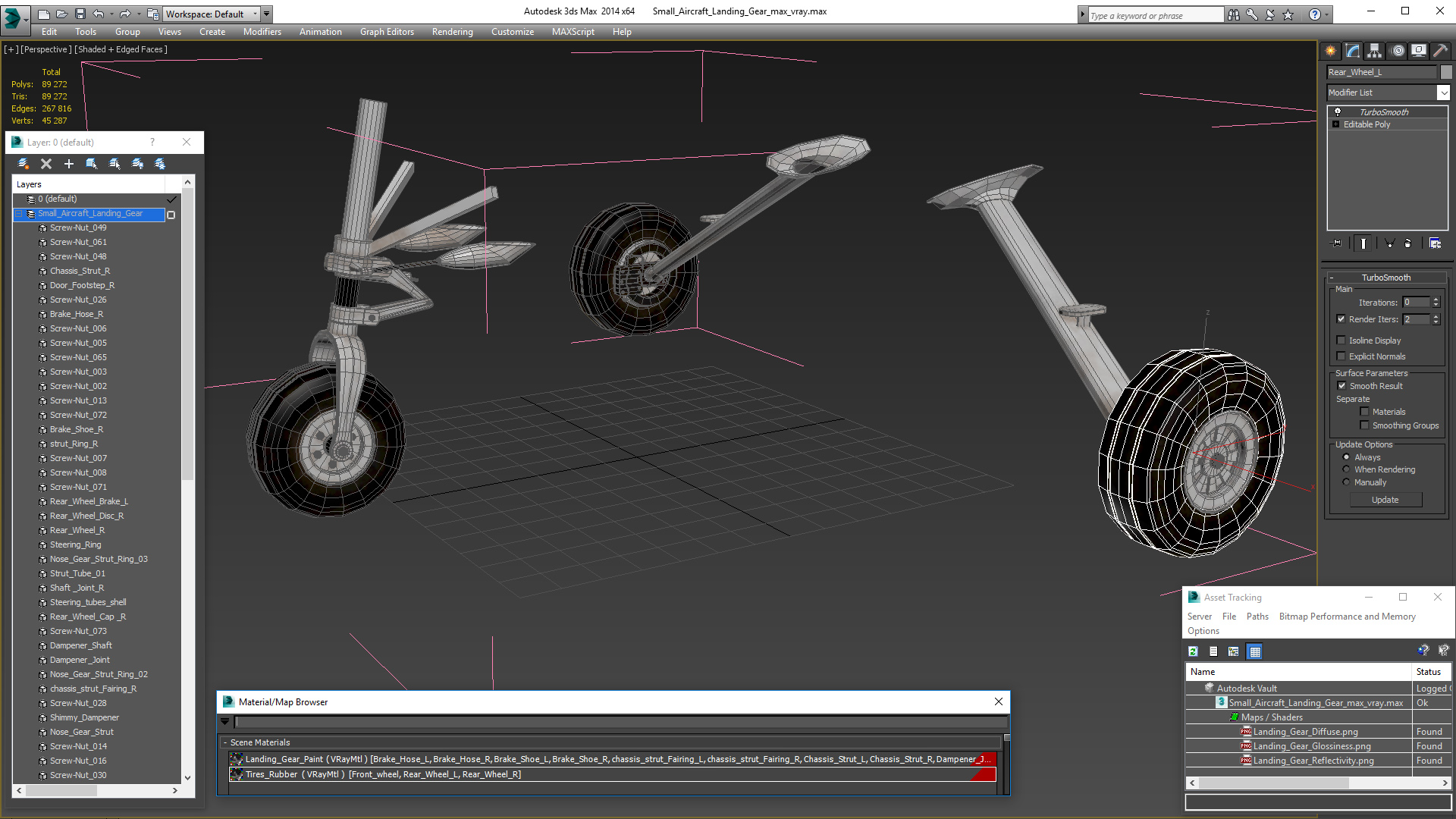Click the Rear_Wheel_L object color swatch

pyautogui.click(x=1446, y=72)
